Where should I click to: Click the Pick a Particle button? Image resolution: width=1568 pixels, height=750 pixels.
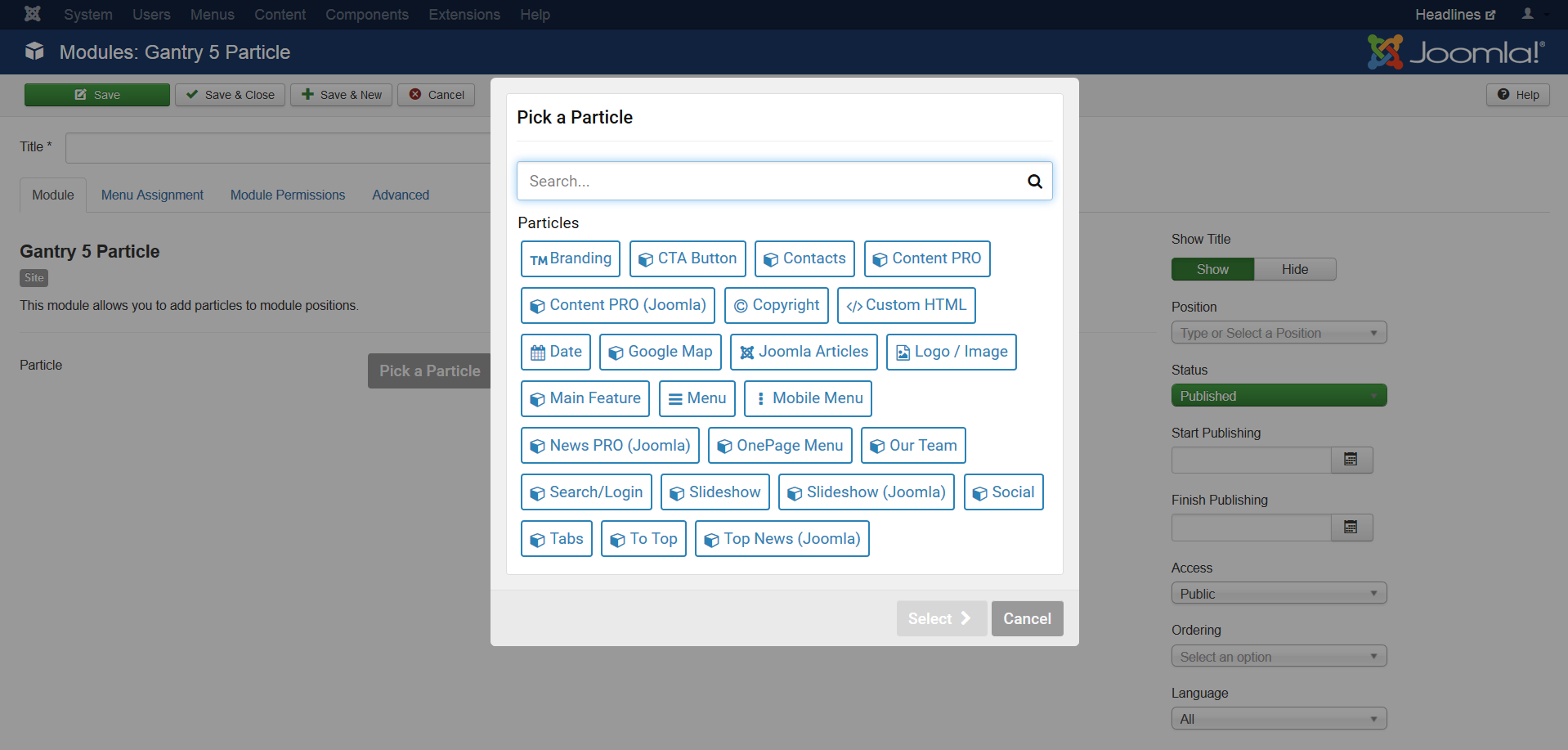click(430, 371)
